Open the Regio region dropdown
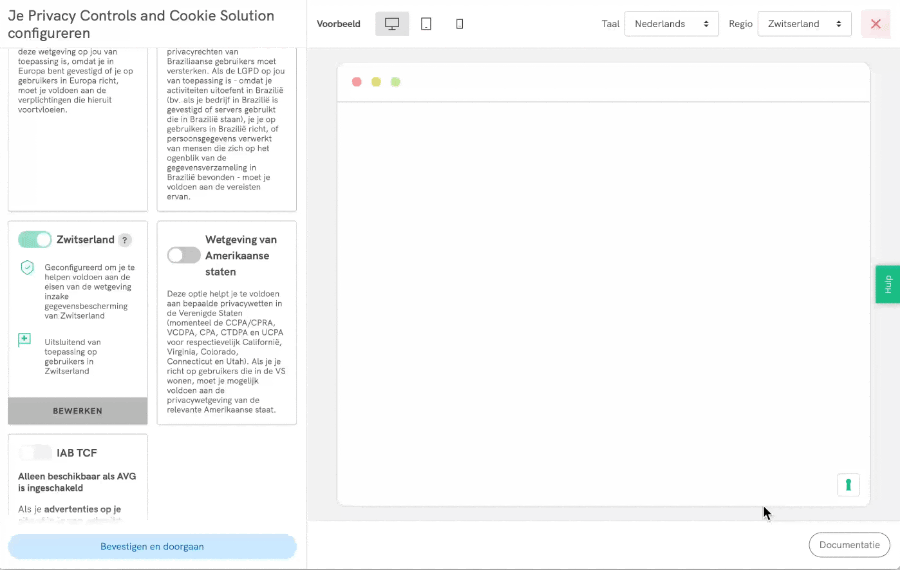The width and height of the screenshot is (900, 570). [804, 24]
